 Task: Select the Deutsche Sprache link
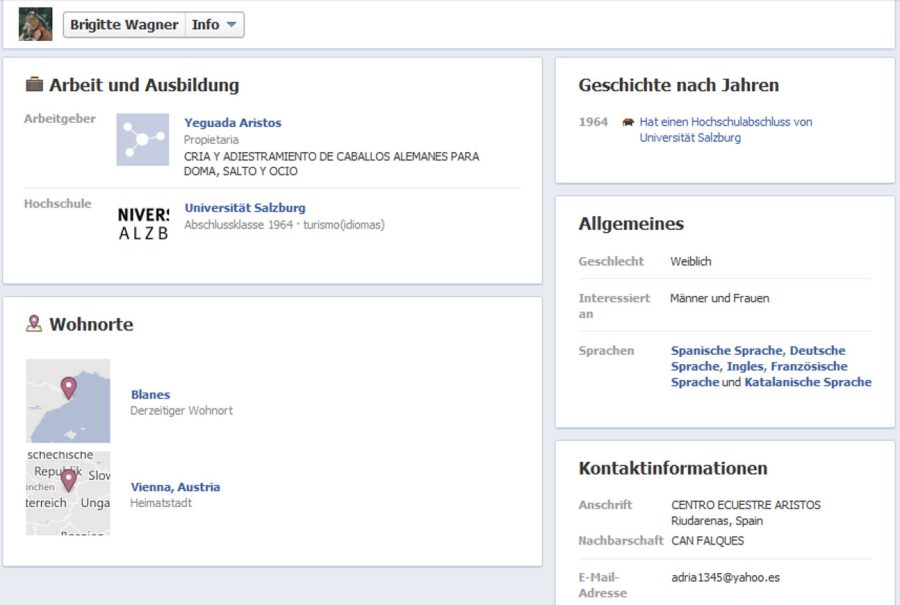pyautogui.click(x=817, y=351)
